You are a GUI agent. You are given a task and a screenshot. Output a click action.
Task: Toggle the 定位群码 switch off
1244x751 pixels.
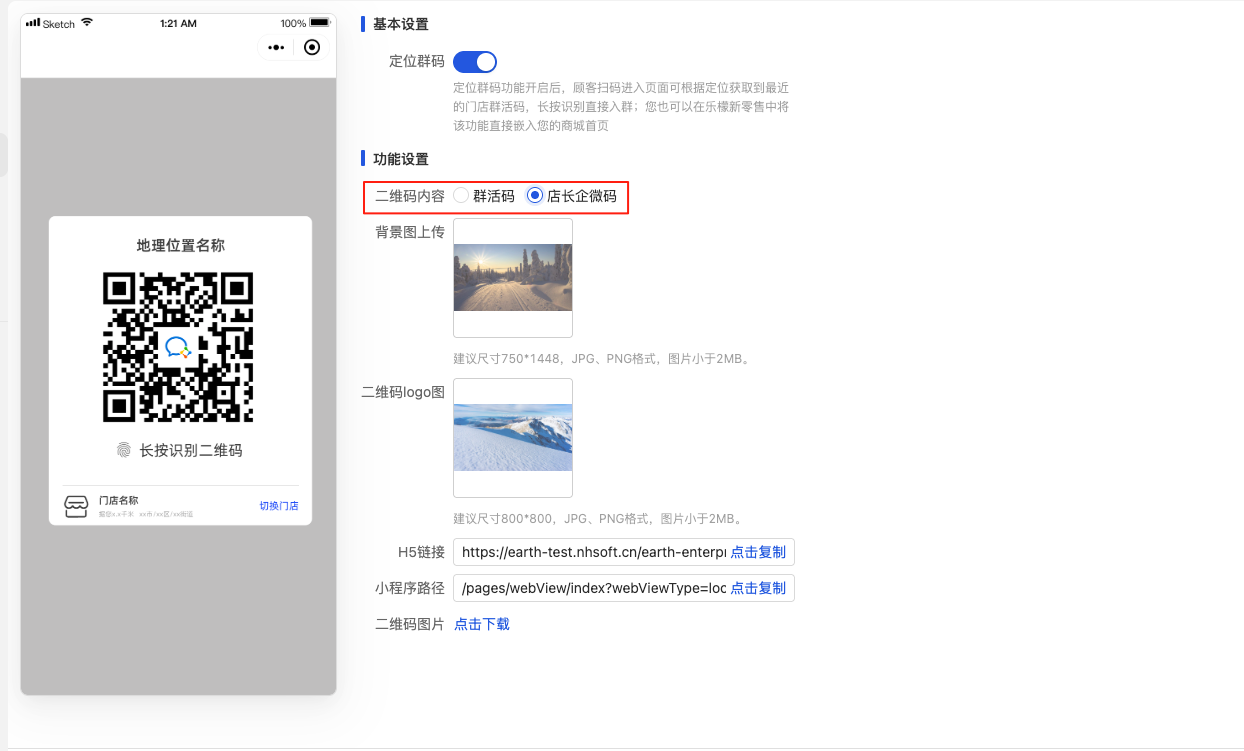[475, 62]
